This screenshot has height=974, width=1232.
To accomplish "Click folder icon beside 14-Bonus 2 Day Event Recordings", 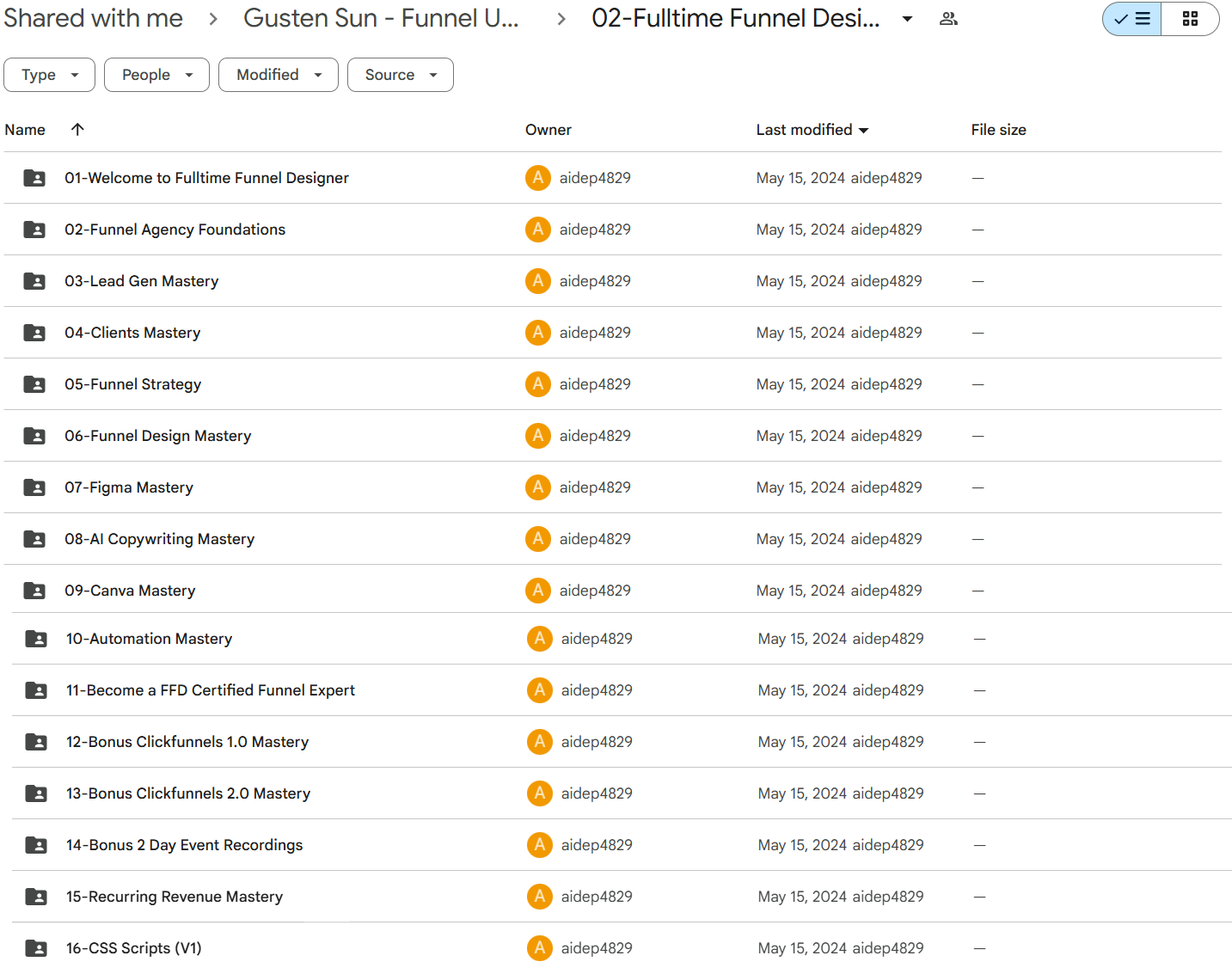I will [x=36, y=845].
